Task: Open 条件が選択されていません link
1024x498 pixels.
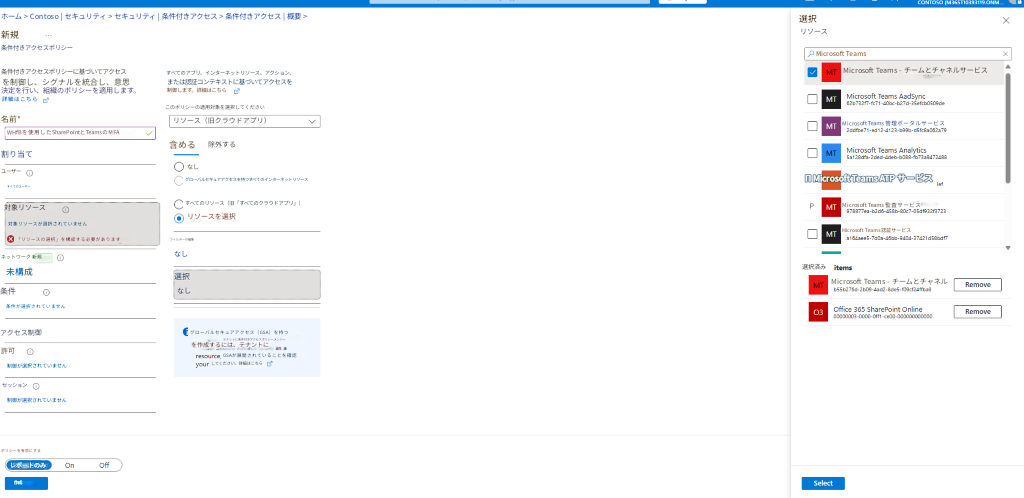Action: click(x=36, y=305)
